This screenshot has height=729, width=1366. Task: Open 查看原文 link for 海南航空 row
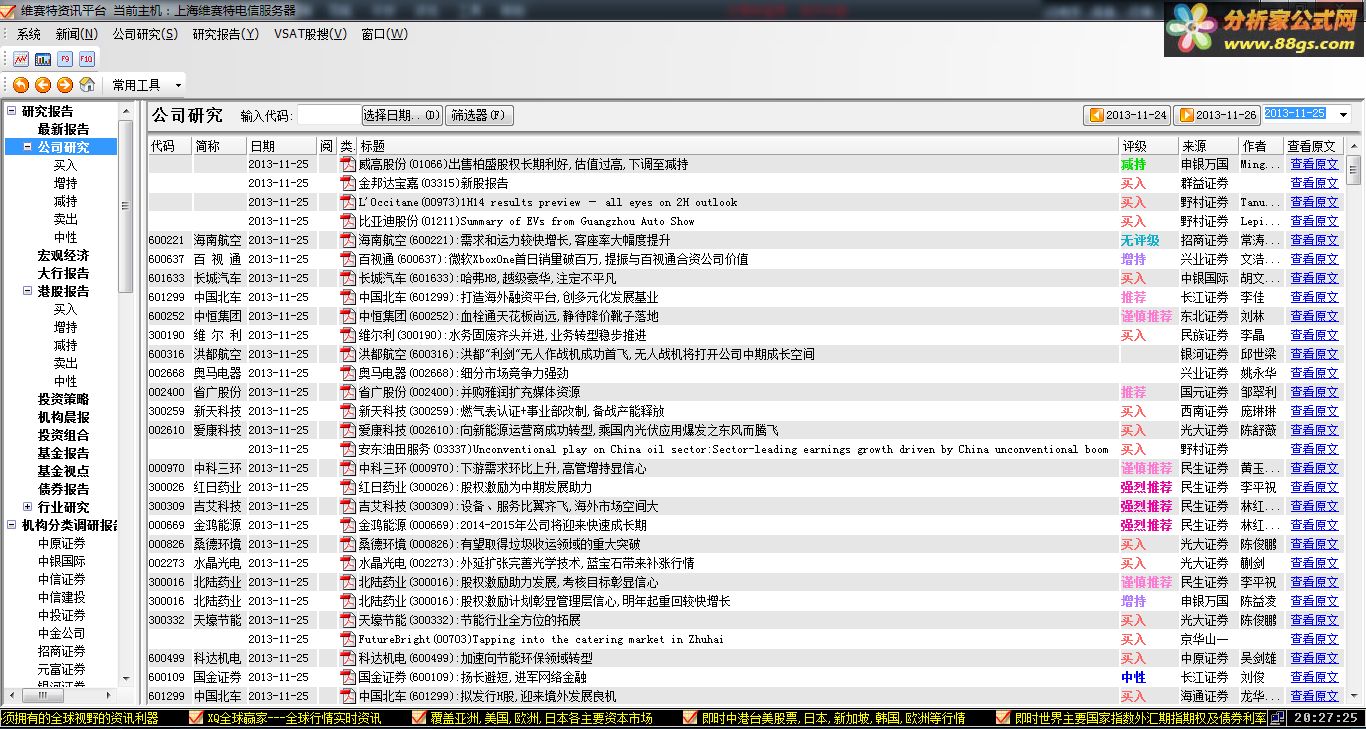tap(1314, 240)
